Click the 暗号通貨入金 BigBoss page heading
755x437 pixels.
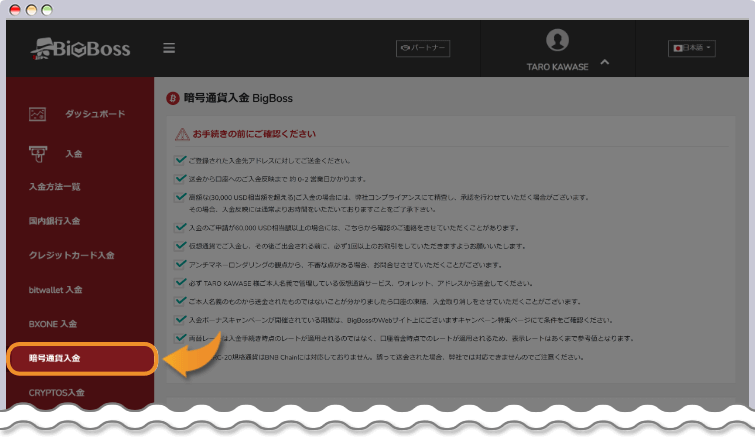tap(238, 98)
